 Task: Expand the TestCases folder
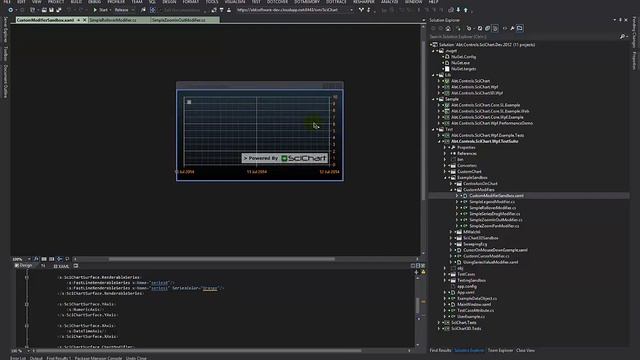coord(445,274)
